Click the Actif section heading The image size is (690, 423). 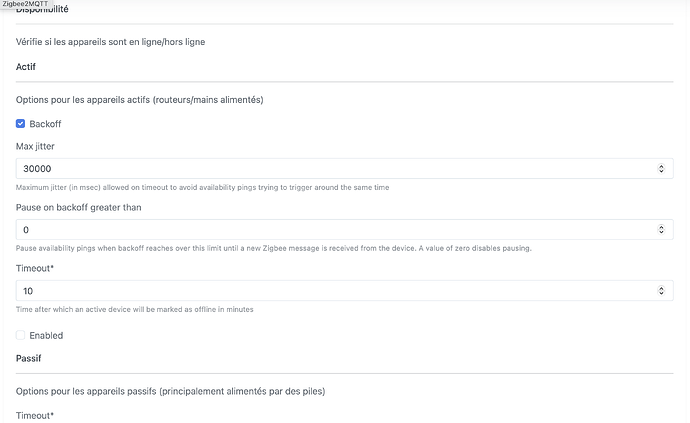click(28, 66)
